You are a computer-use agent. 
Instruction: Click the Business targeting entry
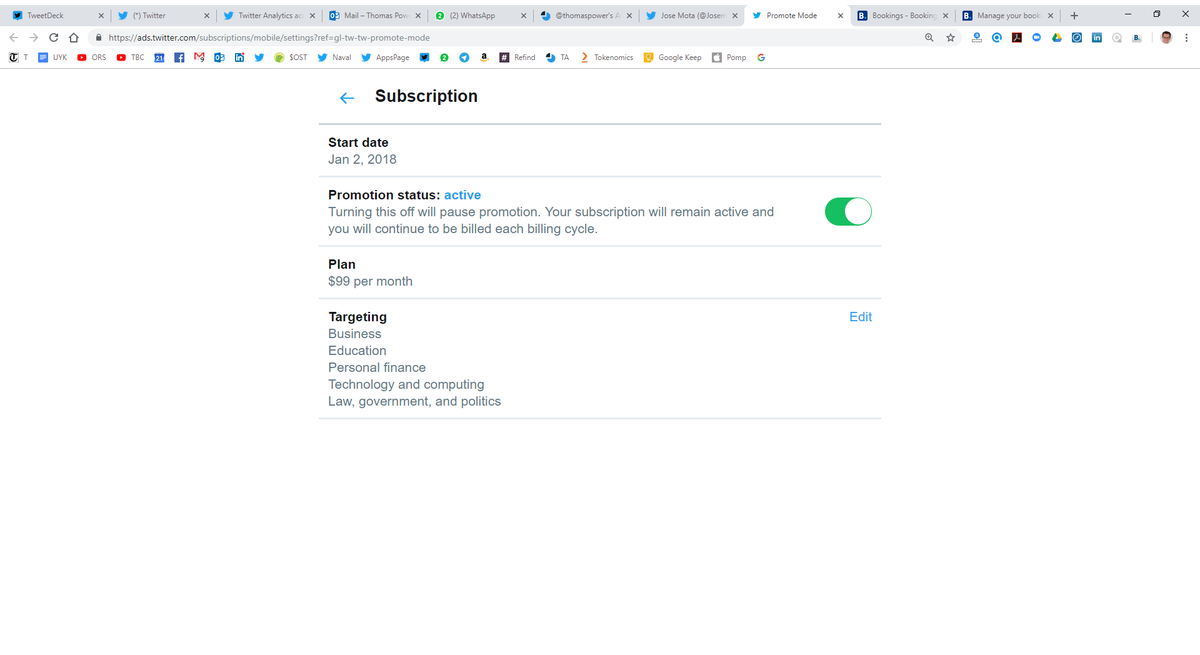[x=355, y=334]
